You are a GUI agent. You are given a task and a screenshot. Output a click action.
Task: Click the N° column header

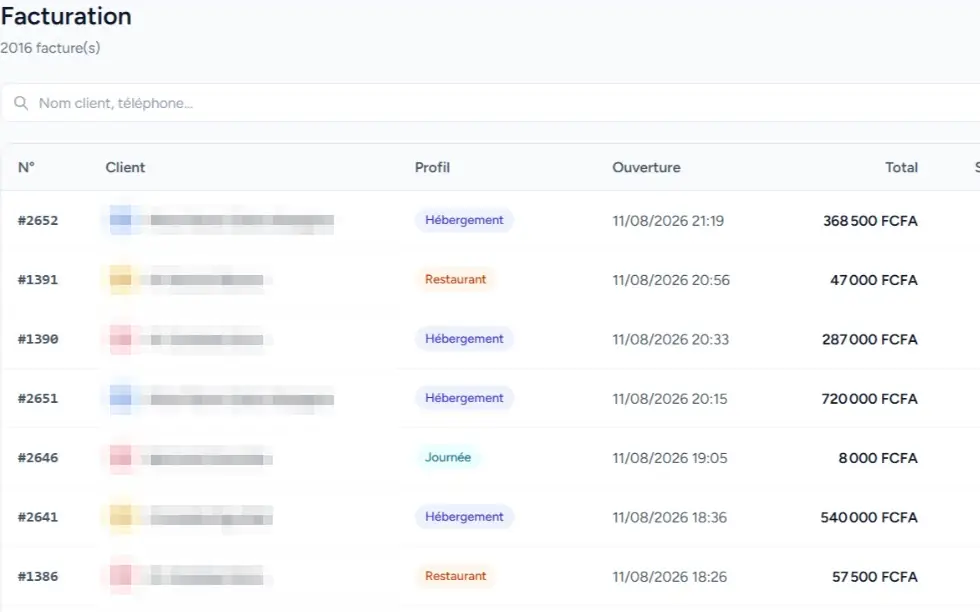click(x=26, y=168)
